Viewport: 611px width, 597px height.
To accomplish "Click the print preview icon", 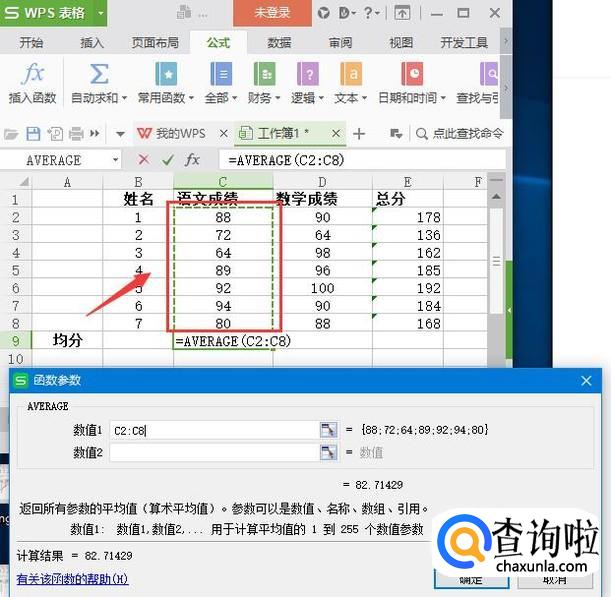I will coord(55,134).
